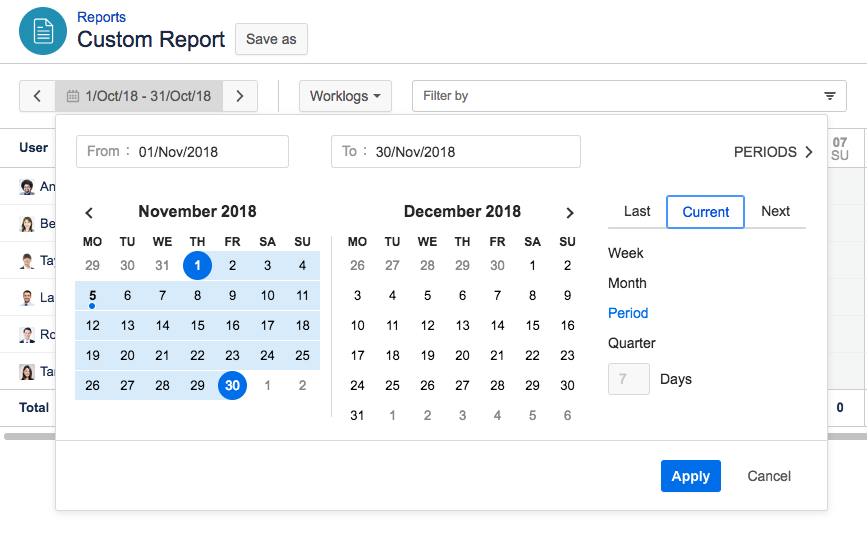
Task: Open the Reports breadcrumb link
Action: click(102, 17)
